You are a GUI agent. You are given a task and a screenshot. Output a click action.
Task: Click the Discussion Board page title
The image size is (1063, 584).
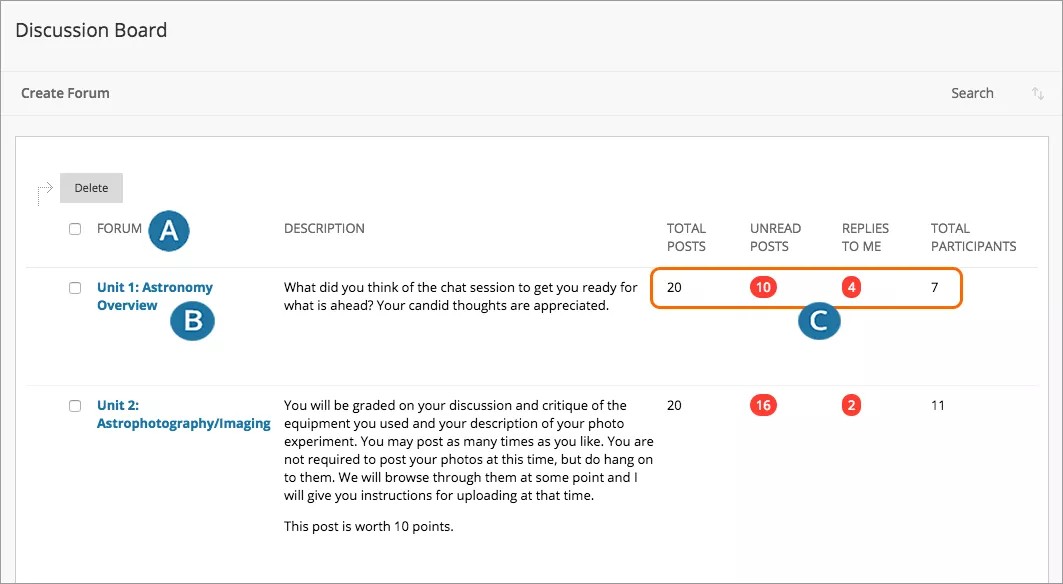[91, 30]
